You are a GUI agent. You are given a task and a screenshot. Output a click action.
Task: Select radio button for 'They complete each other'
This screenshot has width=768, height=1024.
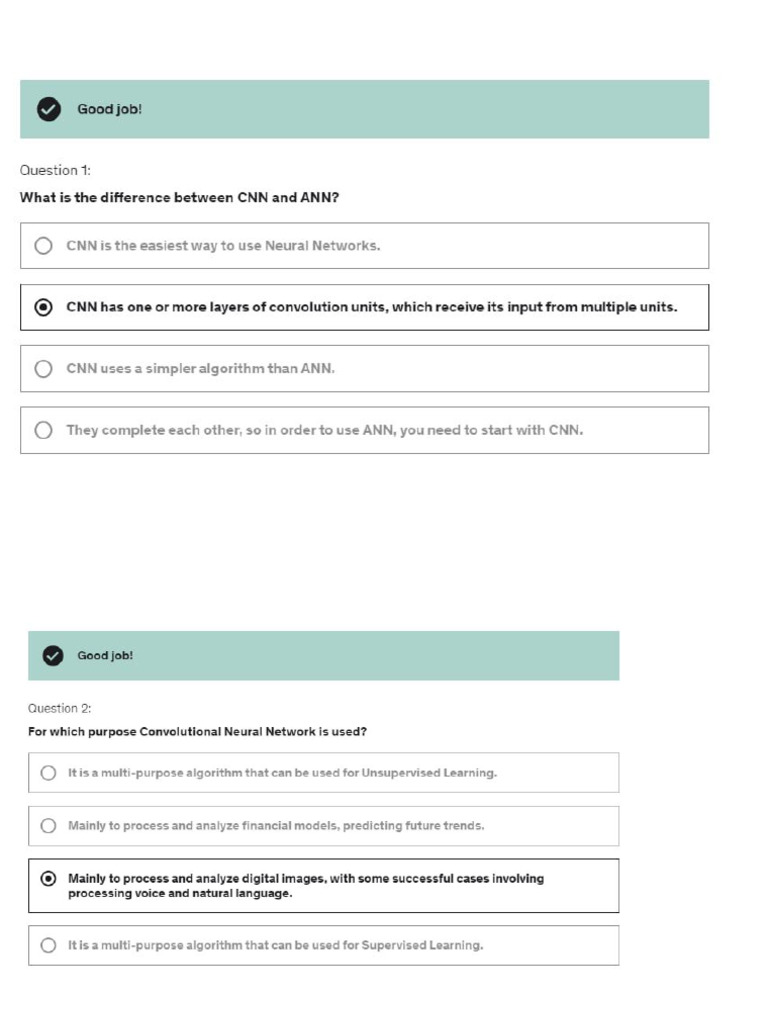click(43, 430)
